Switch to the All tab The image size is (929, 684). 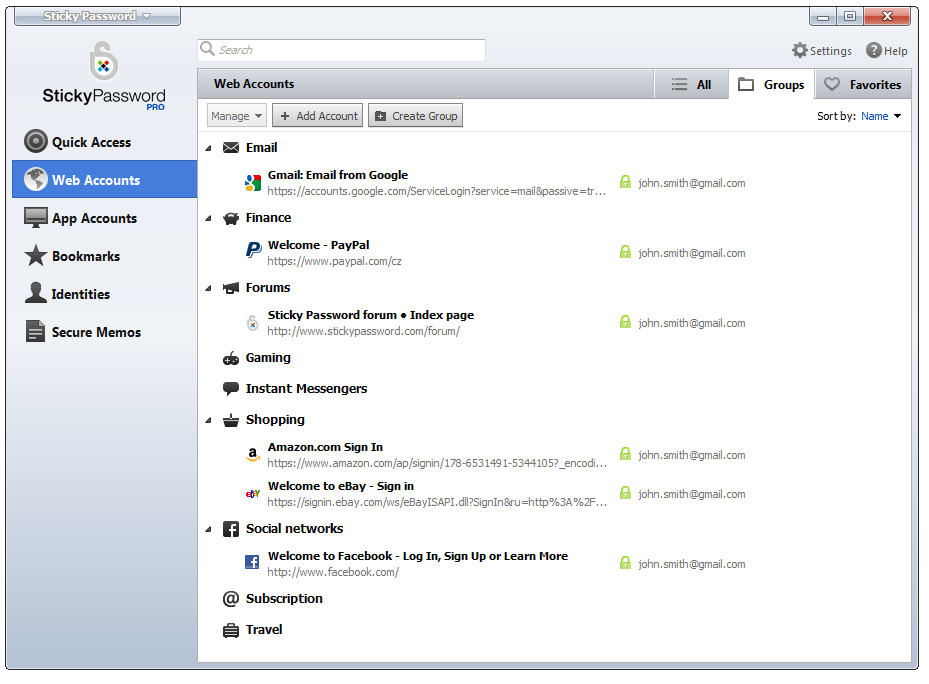tap(692, 85)
